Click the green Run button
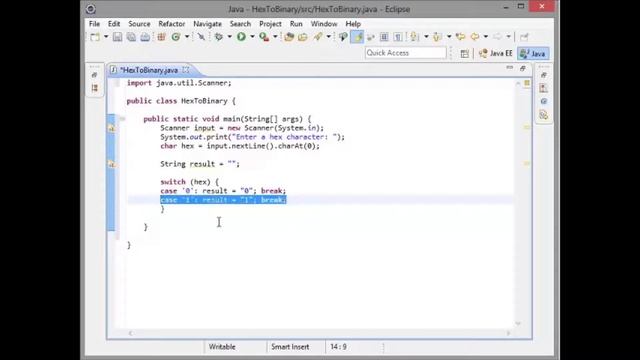Image resolution: width=640 pixels, height=360 pixels. pos(241,37)
